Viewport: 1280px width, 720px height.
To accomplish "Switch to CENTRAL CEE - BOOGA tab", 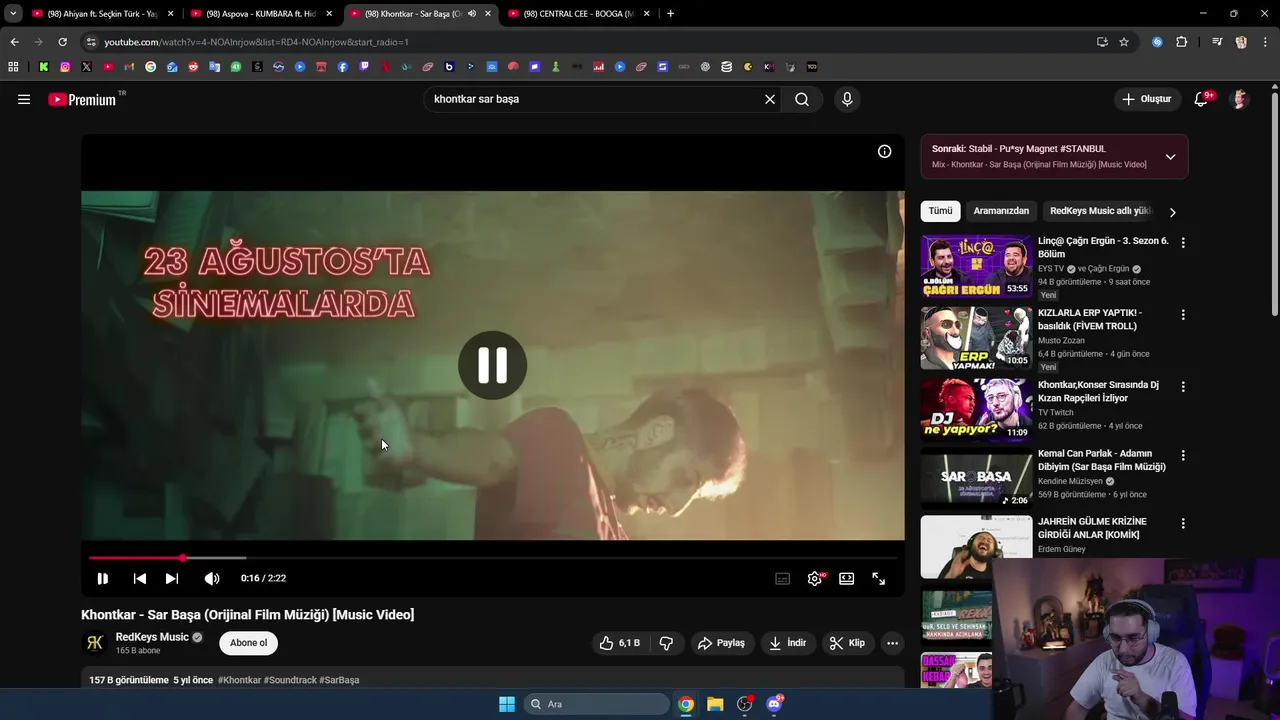I will [x=579, y=14].
